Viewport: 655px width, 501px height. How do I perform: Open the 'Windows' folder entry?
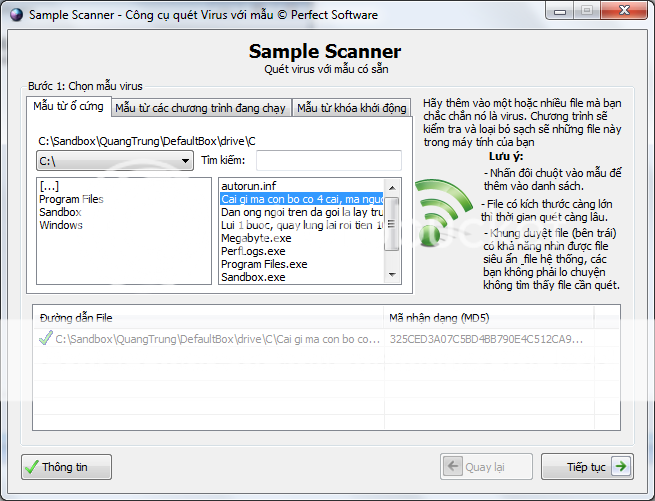click(x=61, y=225)
